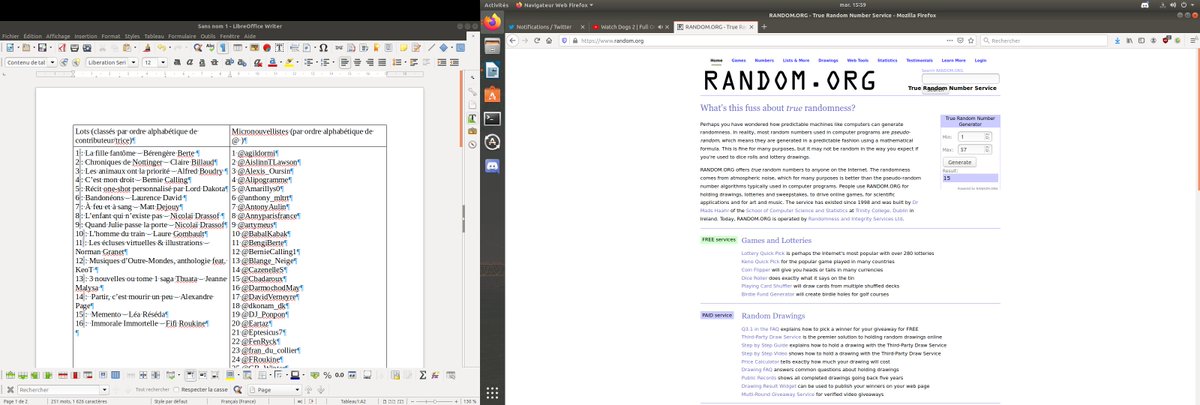Click the Max value field in generator
Image resolution: width=1200 pixels, height=405 pixels.
(x=974, y=149)
